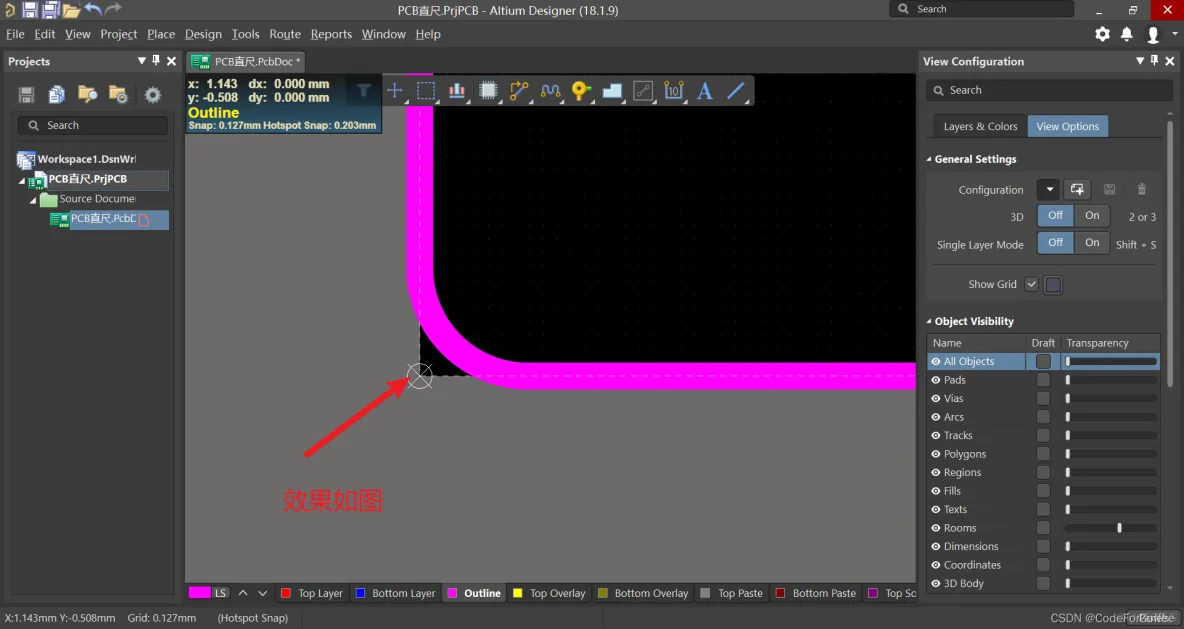Image resolution: width=1184 pixels, height=629 pixels.
Task: Turn 3D view On
Action: (1092, 216)
